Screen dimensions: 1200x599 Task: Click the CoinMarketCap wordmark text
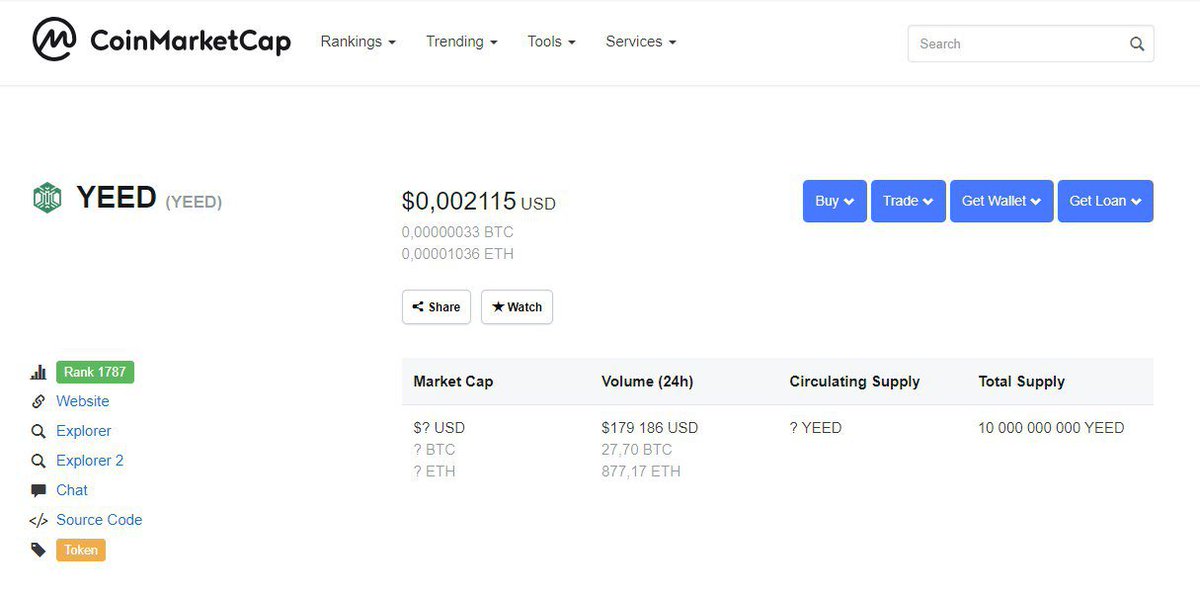pyautogui.click(x=190, y=41)
